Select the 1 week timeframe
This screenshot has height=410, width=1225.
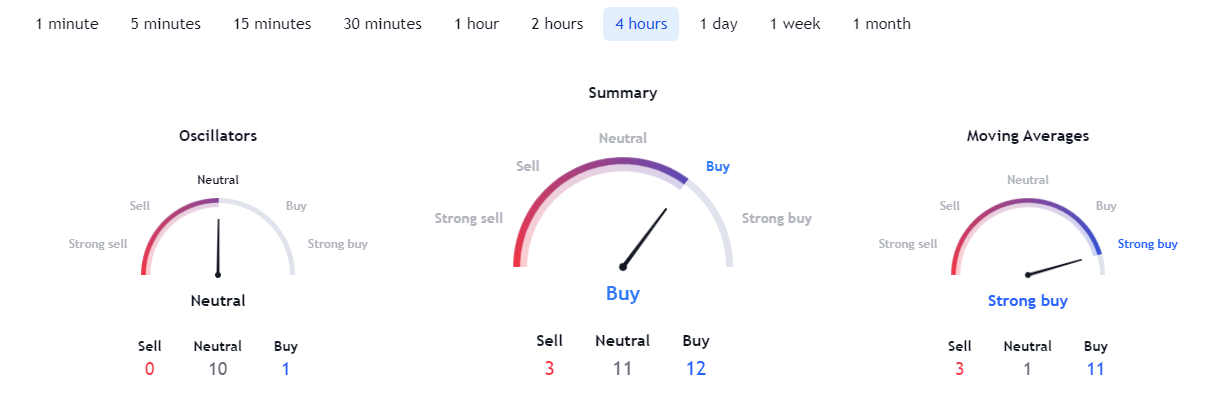[795, 24]
